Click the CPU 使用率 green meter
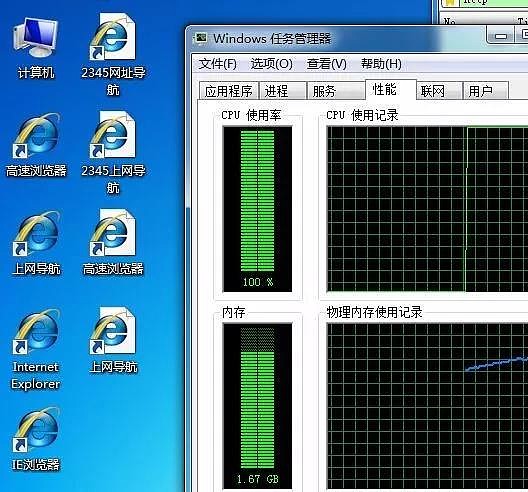Viewport: 528px width, 492px height. [x=258, y=209]
